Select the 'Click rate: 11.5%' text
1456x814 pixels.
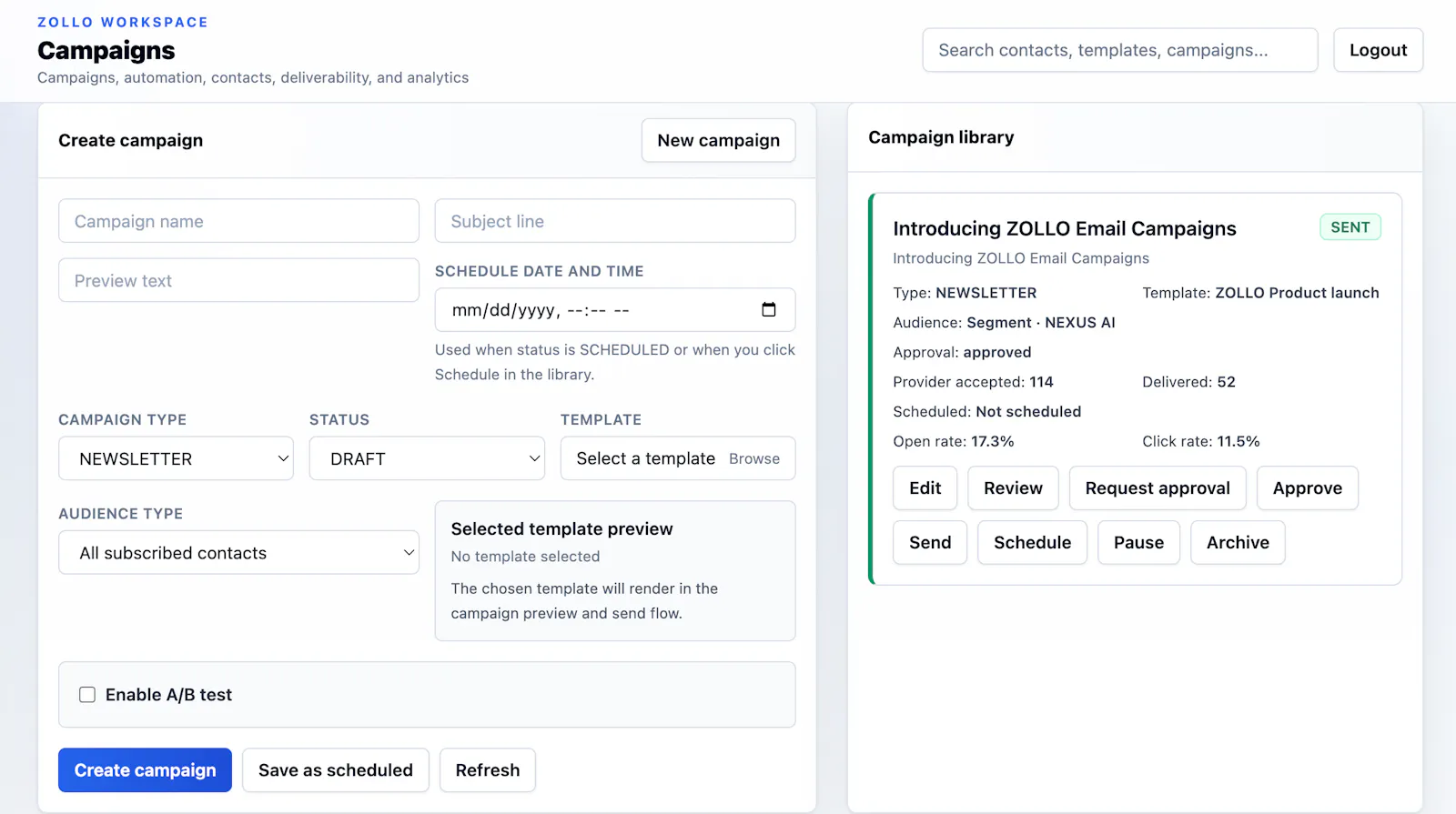(1201, 441)
